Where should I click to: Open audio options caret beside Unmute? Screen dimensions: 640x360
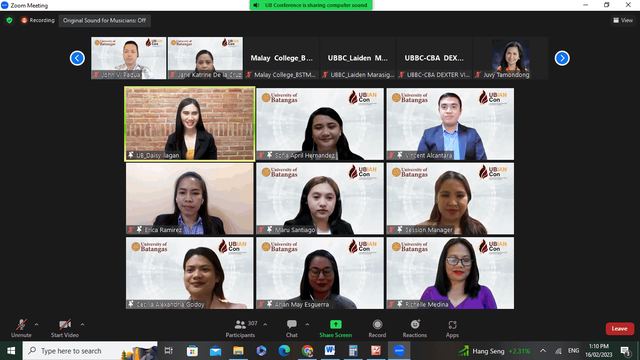tap(36, 324)
